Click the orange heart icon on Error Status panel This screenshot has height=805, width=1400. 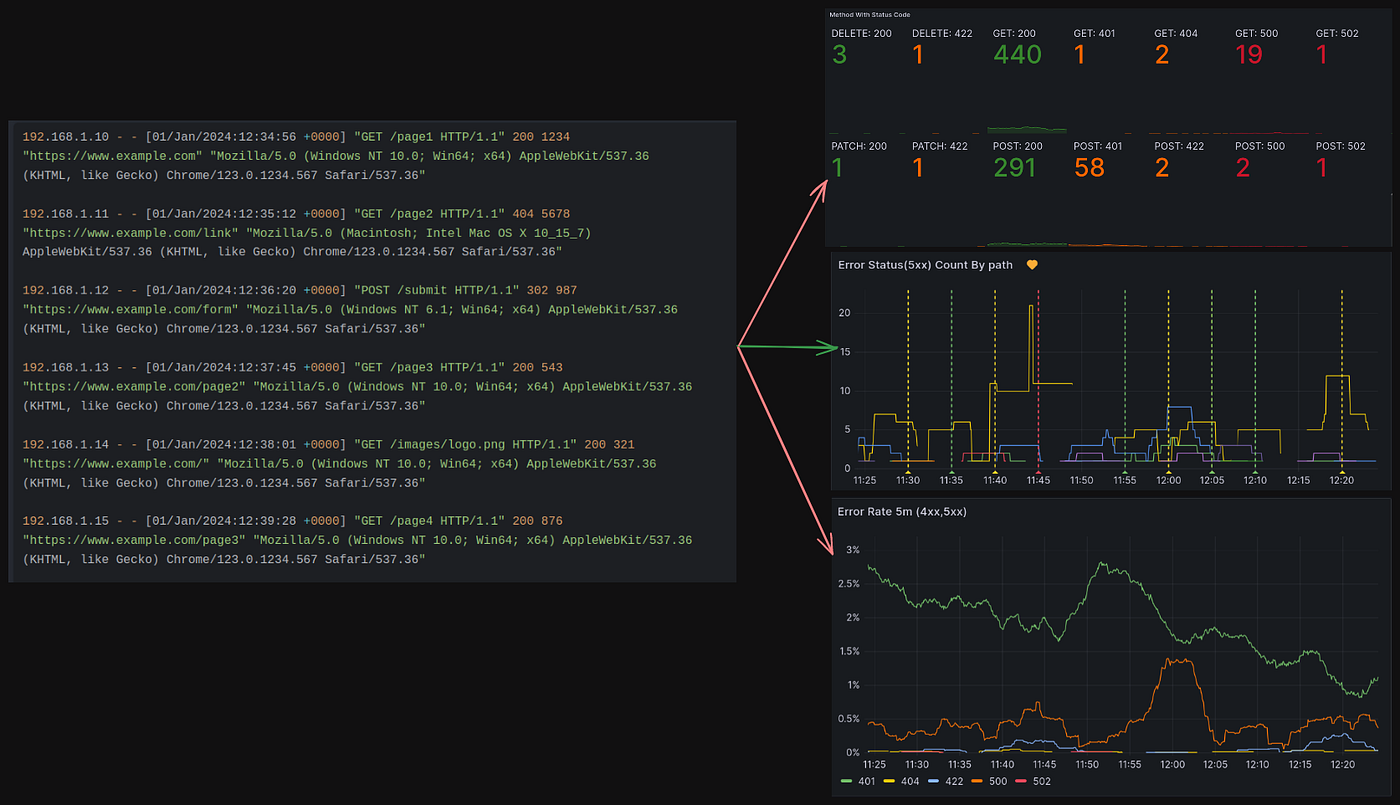[1032, 265]
